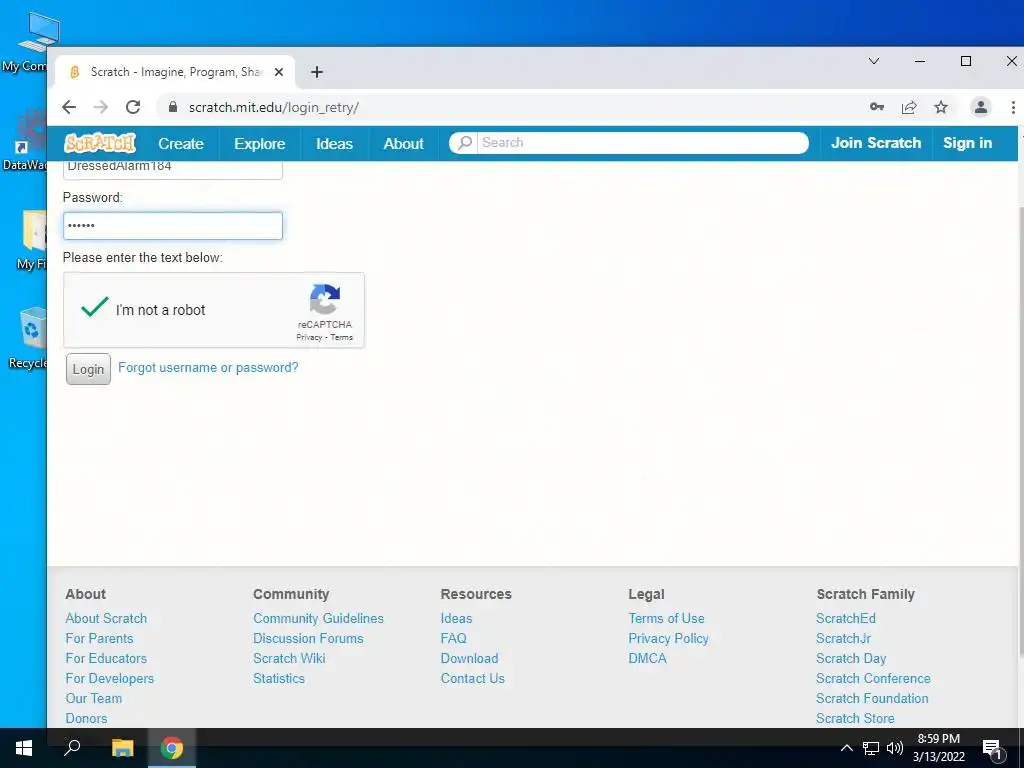Screen dimensions: 1024x768
Task: Open the notification center icon
Action: tap(992, 749)
